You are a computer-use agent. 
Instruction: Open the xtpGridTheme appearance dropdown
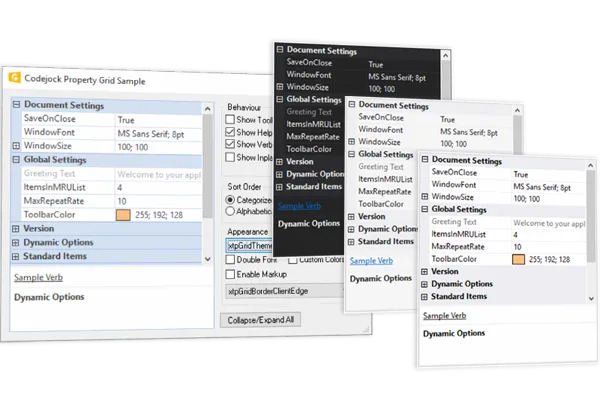point(250,245)
